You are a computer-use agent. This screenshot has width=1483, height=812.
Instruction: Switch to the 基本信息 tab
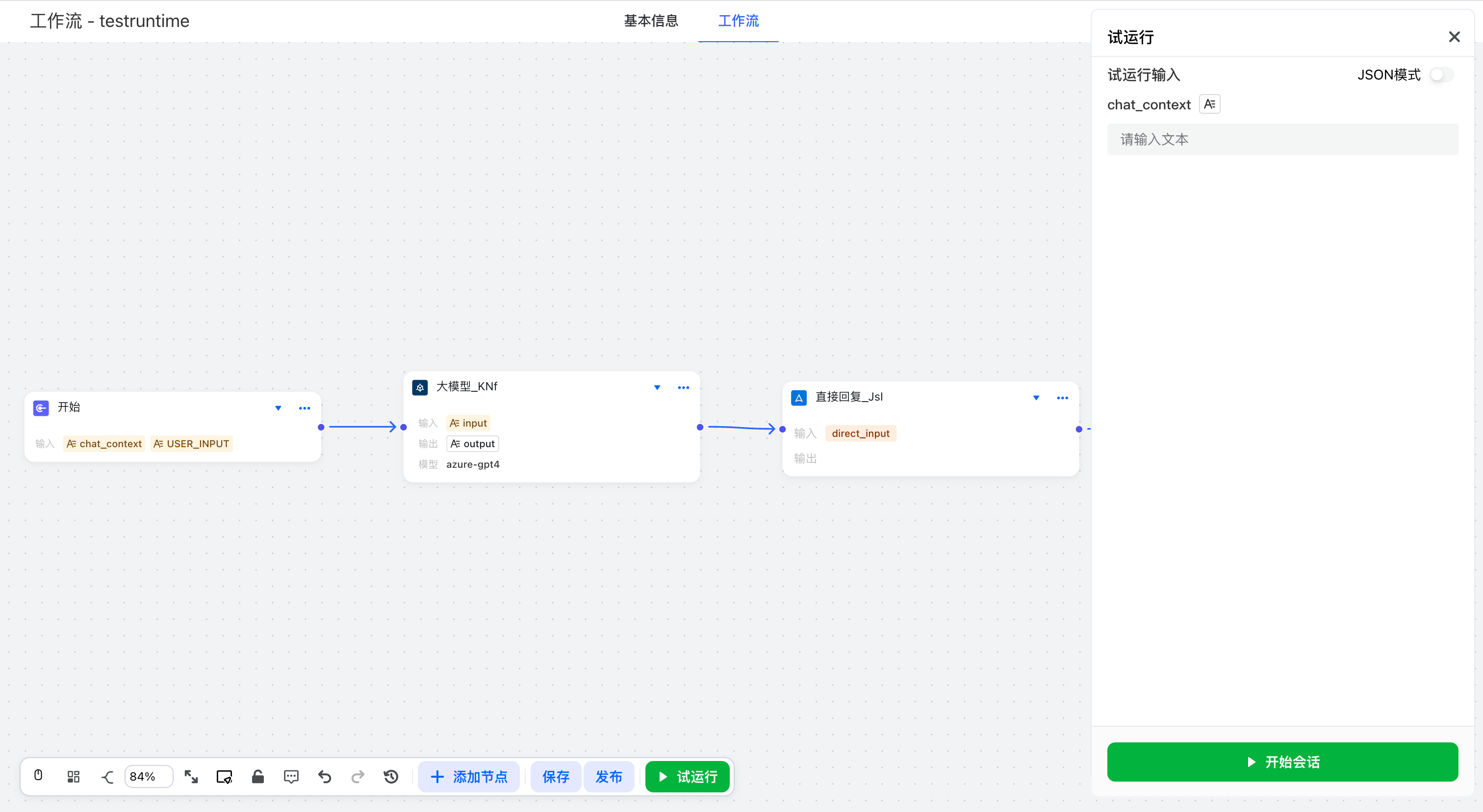(651, 21)
